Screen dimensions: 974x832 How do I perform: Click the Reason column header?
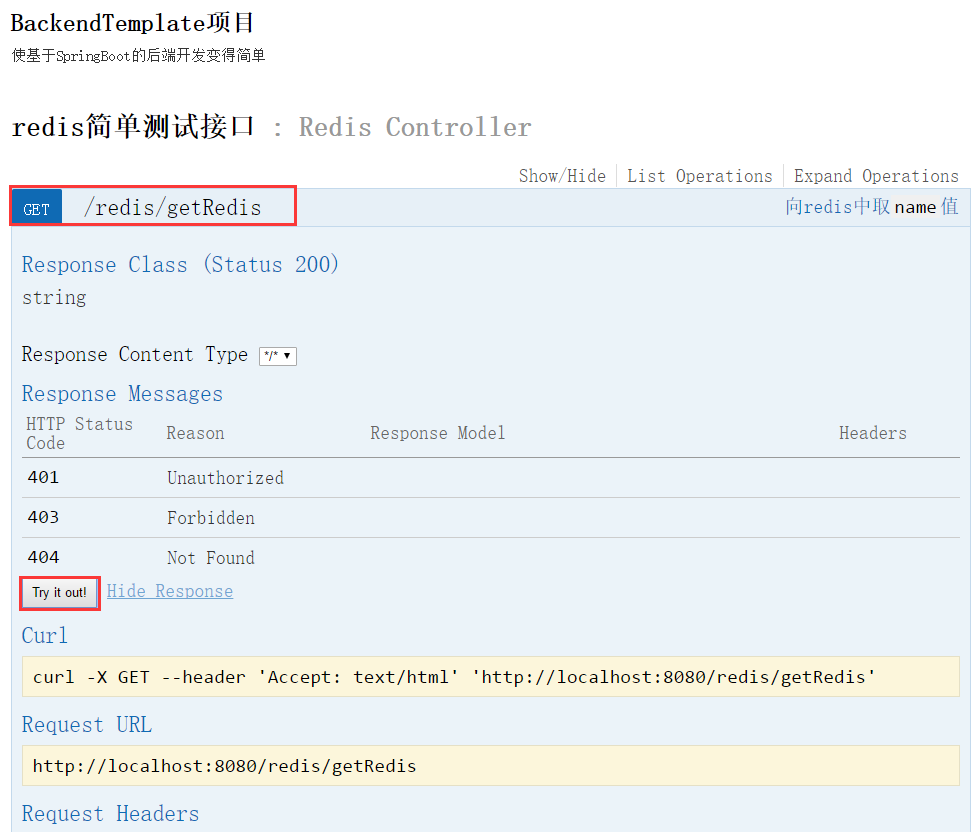195,433
